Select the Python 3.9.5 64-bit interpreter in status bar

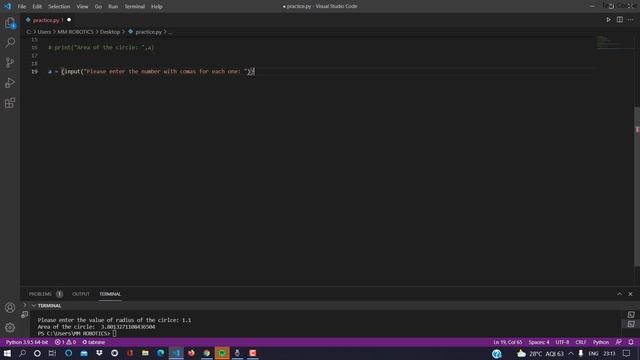(x=27, y=342)
